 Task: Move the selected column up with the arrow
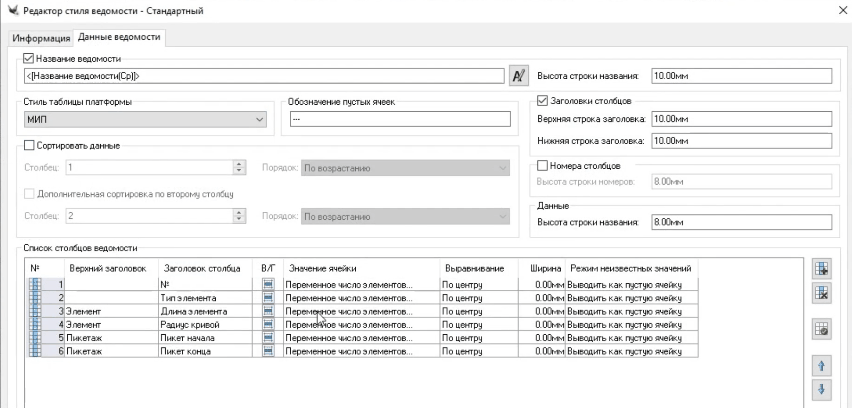click(x=823, y=368)
